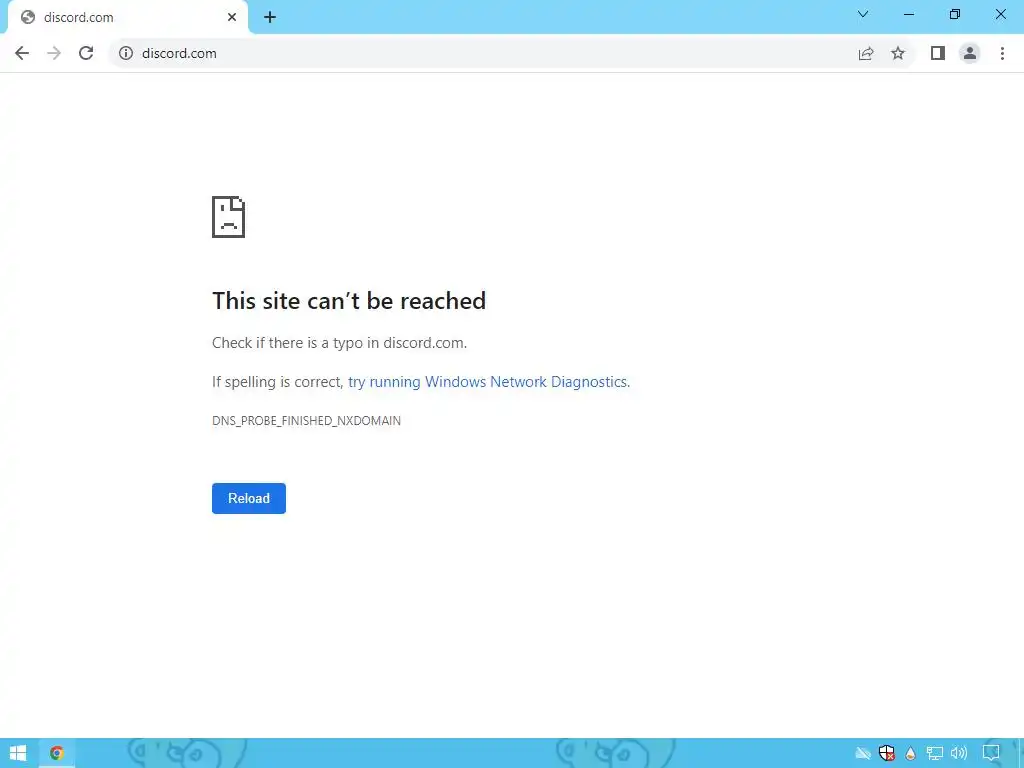
Task: Close the Chrome window
Action: point(1000,14)
